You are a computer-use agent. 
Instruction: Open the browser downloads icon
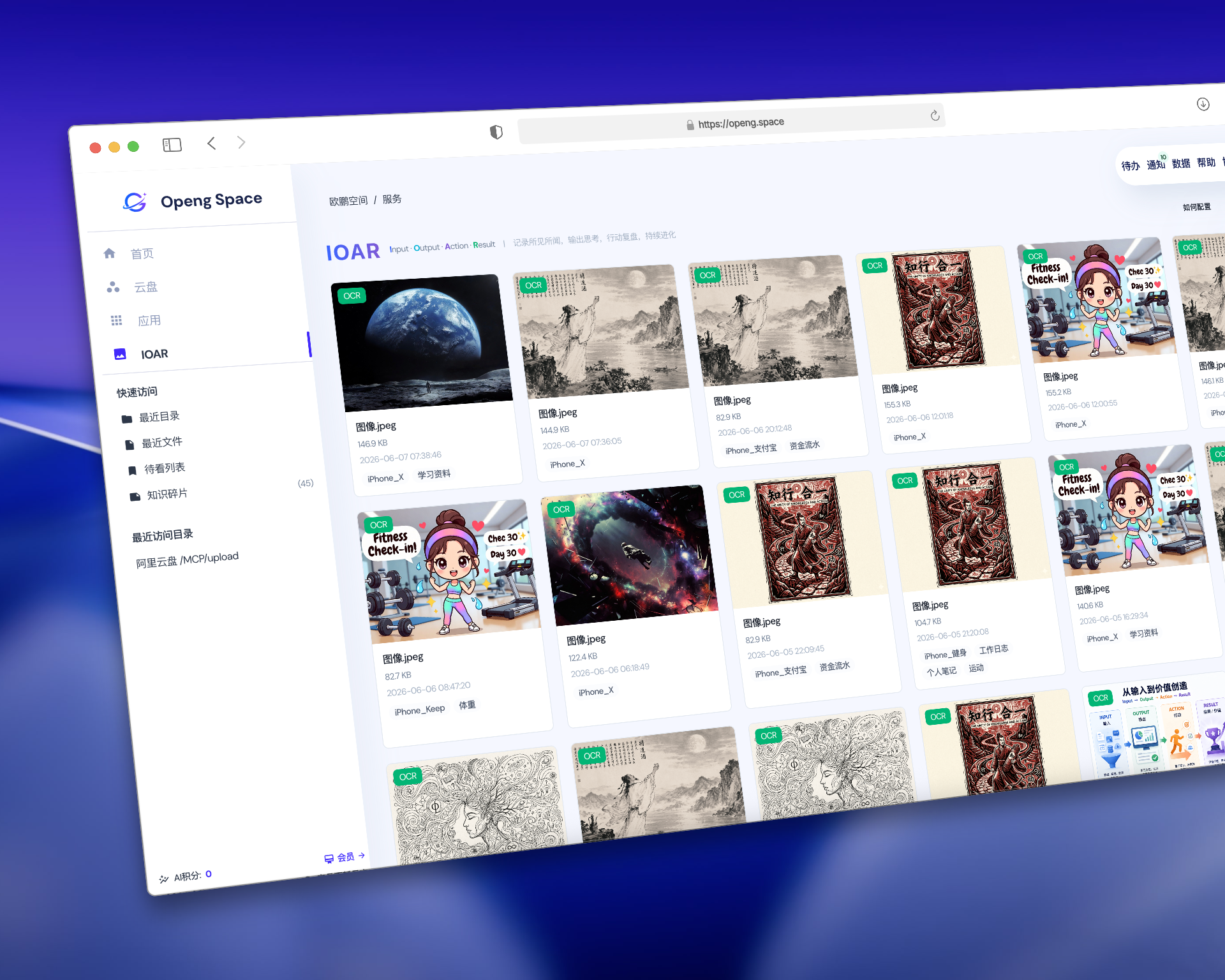(x=1203, y=104)
